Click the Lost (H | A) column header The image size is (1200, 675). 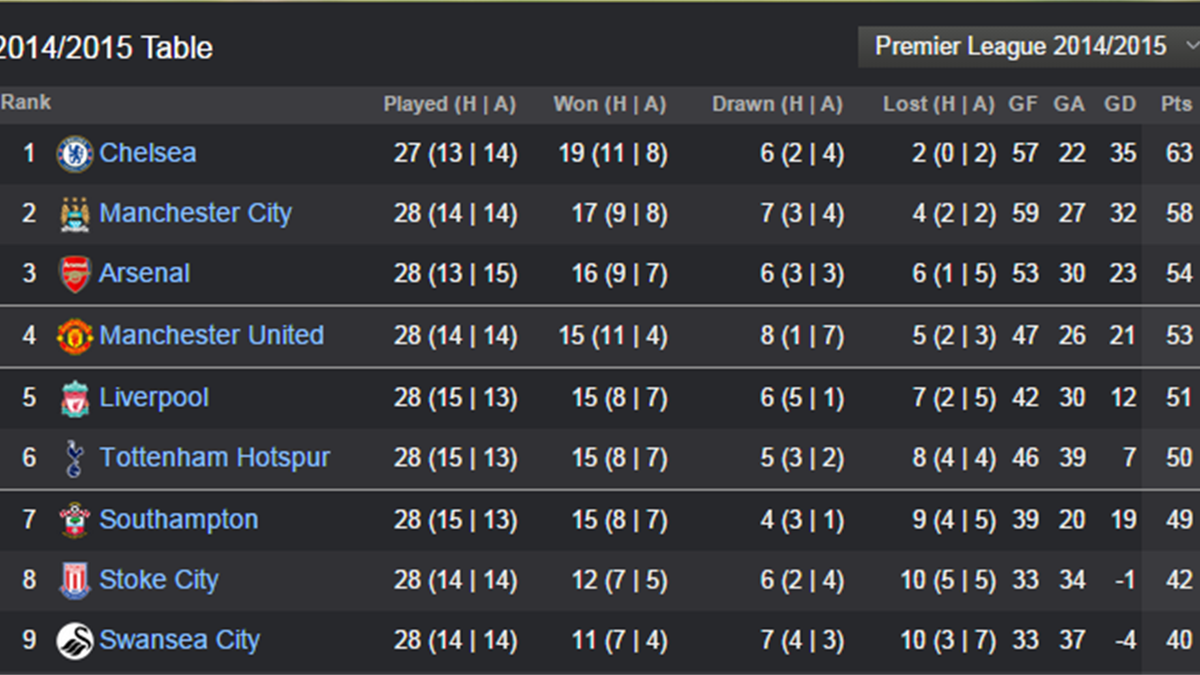coord(938,103)
